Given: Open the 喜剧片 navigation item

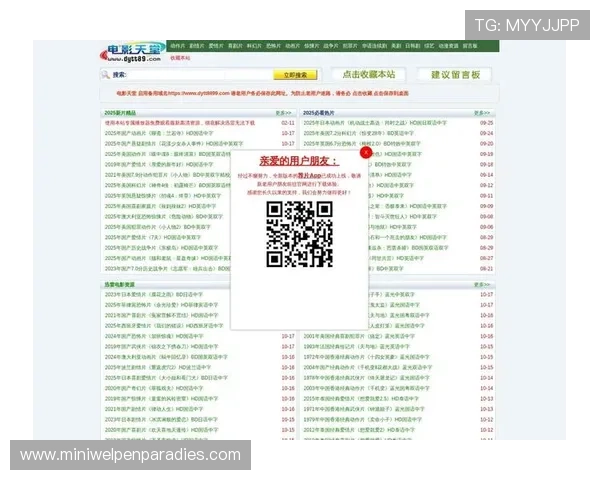Looking at the screenshot, I should [235, 46].
